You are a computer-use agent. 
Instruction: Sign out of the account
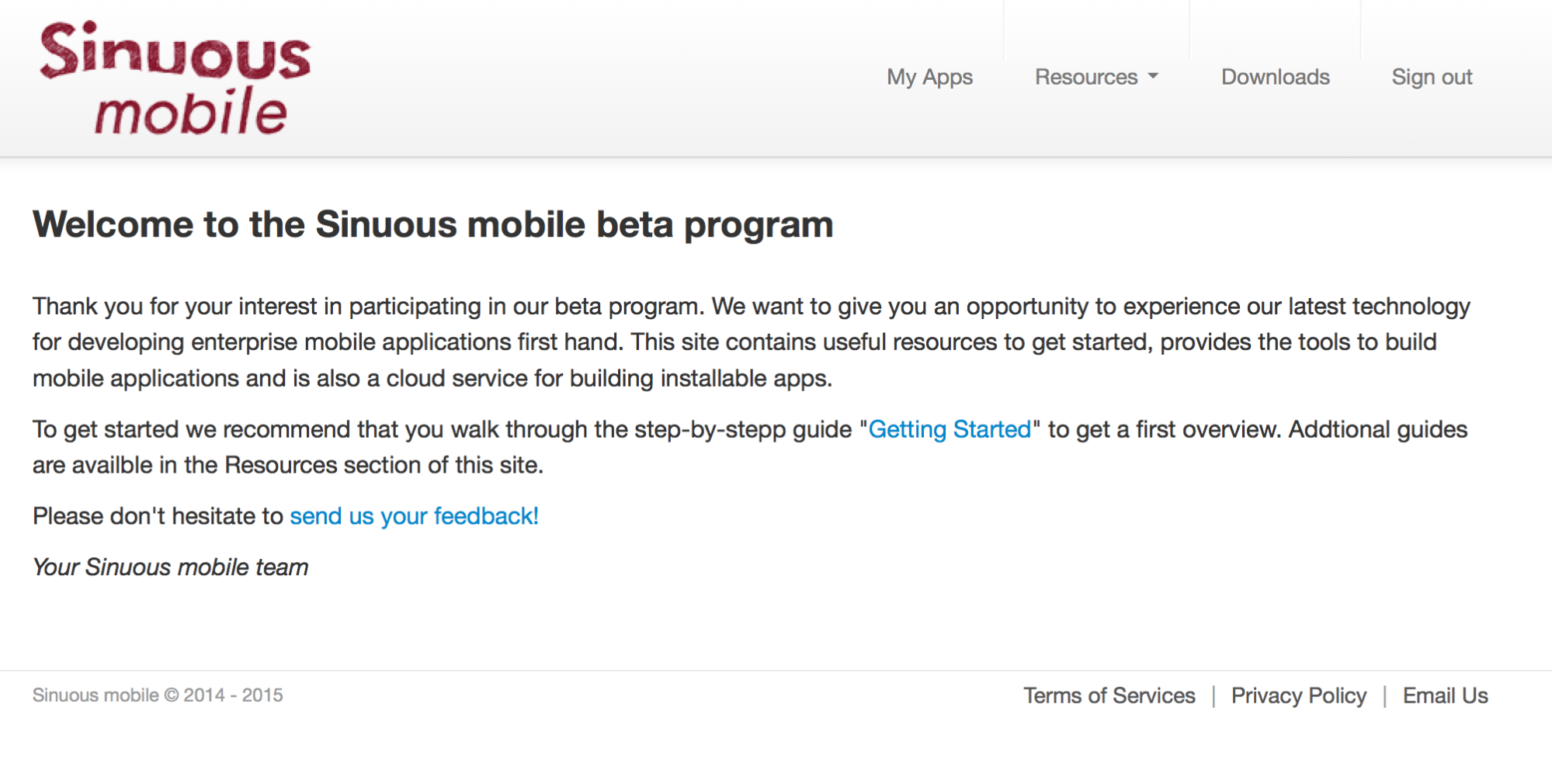[1431, 77]
